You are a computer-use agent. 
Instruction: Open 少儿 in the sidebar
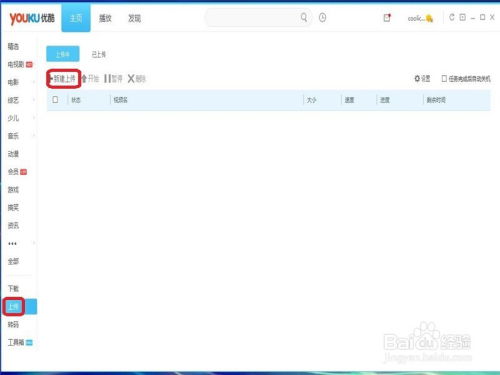coord(13,118)
